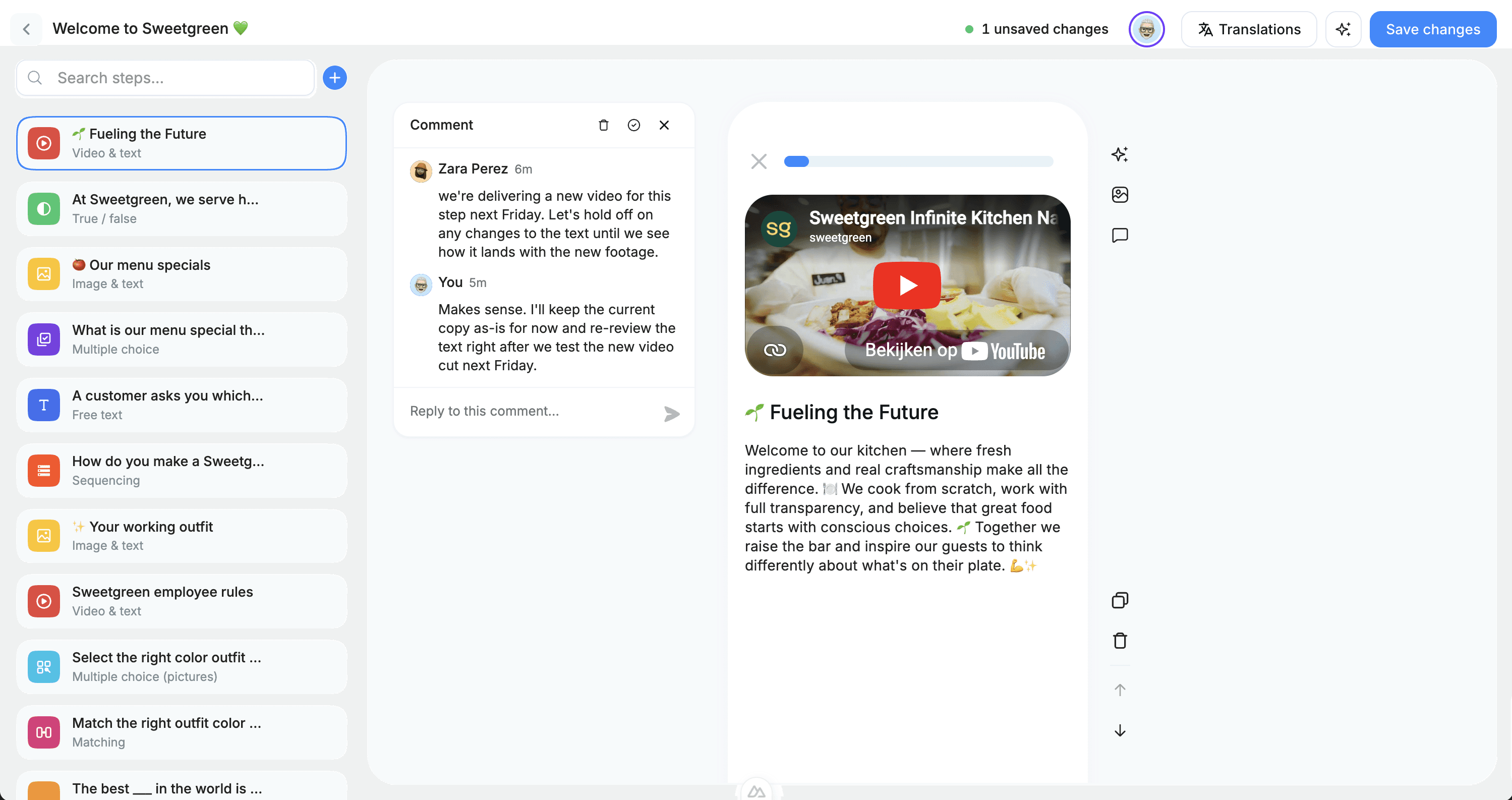Move step down with the down arrow
The image size is (1512, 800).
point(1119,731)
